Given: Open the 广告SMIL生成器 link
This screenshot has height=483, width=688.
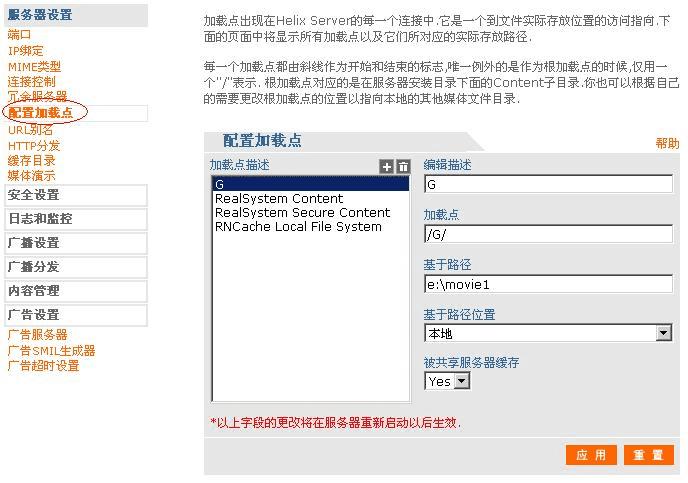Looking at the screenshot, I should [51, 351].
